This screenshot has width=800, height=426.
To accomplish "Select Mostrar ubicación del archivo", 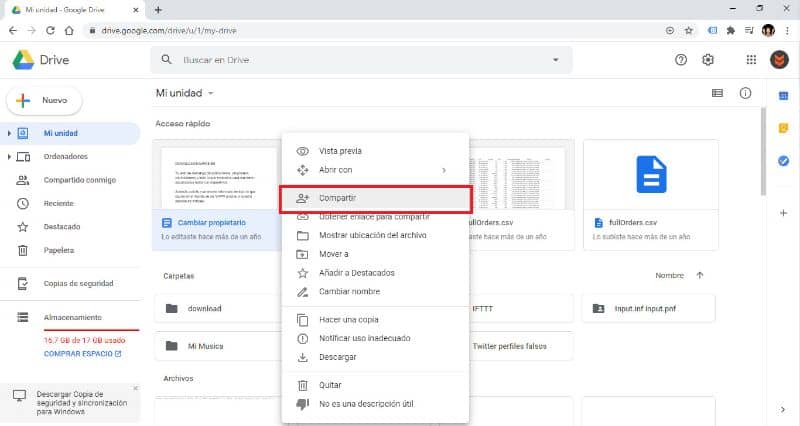I will (x=375, y=235).
